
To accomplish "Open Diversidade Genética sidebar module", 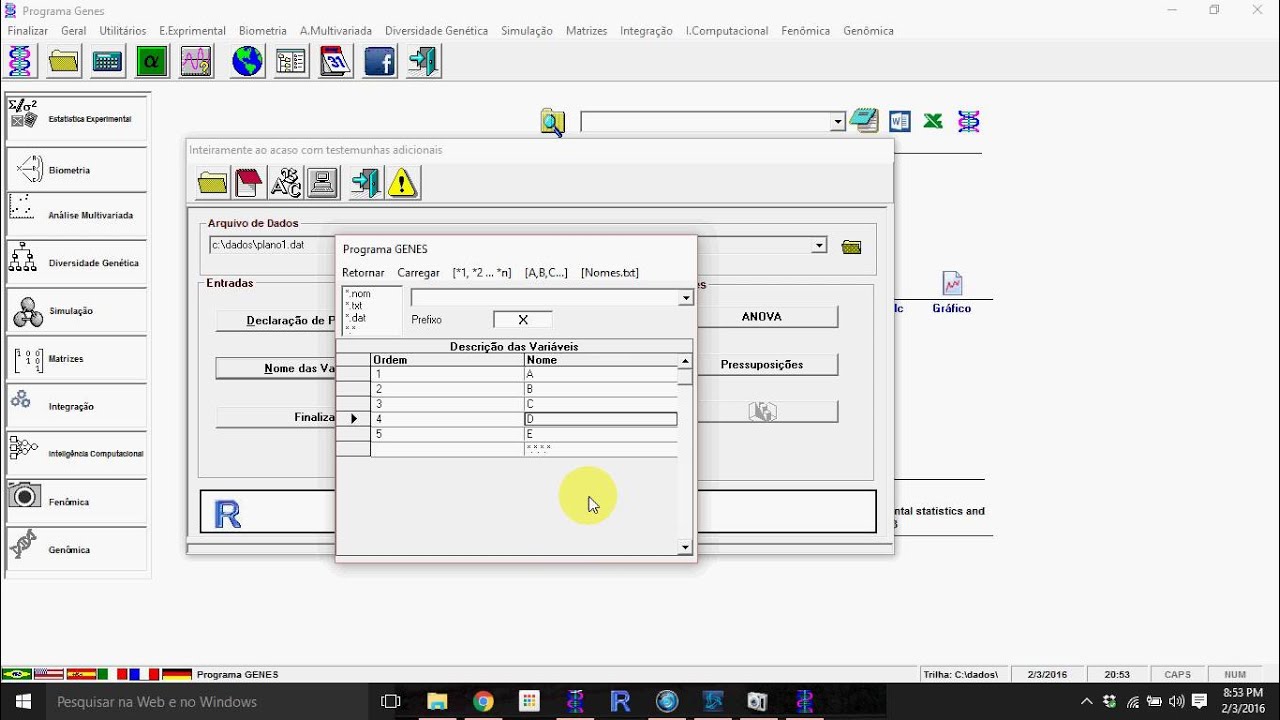I will point(77,263).
